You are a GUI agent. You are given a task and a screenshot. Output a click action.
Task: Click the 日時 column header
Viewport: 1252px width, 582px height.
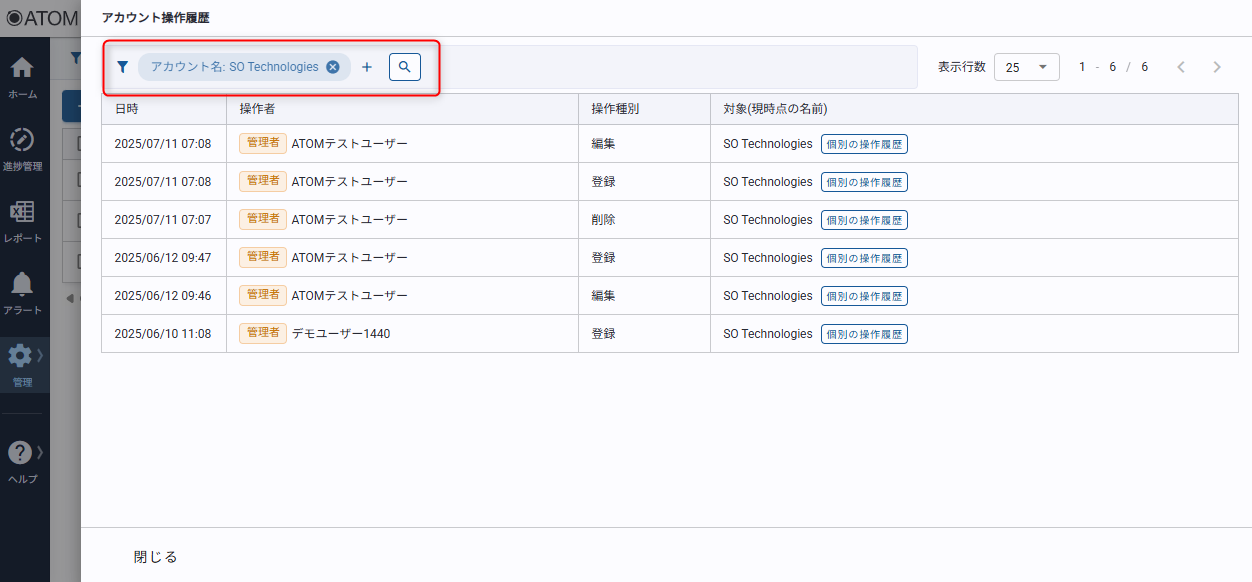pyautogui.click(x=127, y=109)
